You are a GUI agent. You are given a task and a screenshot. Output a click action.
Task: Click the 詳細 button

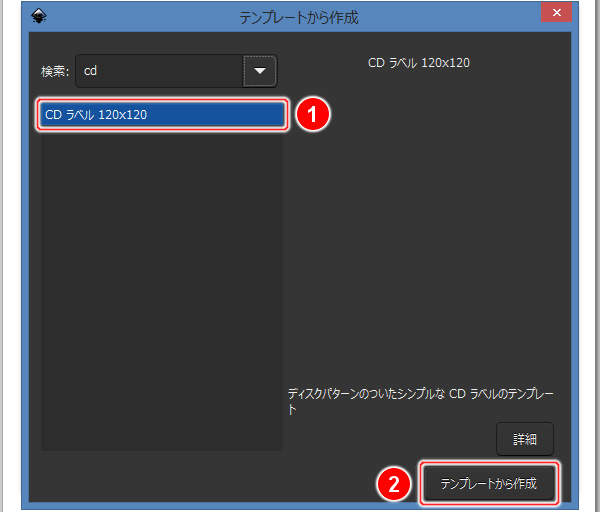(525, 439)
